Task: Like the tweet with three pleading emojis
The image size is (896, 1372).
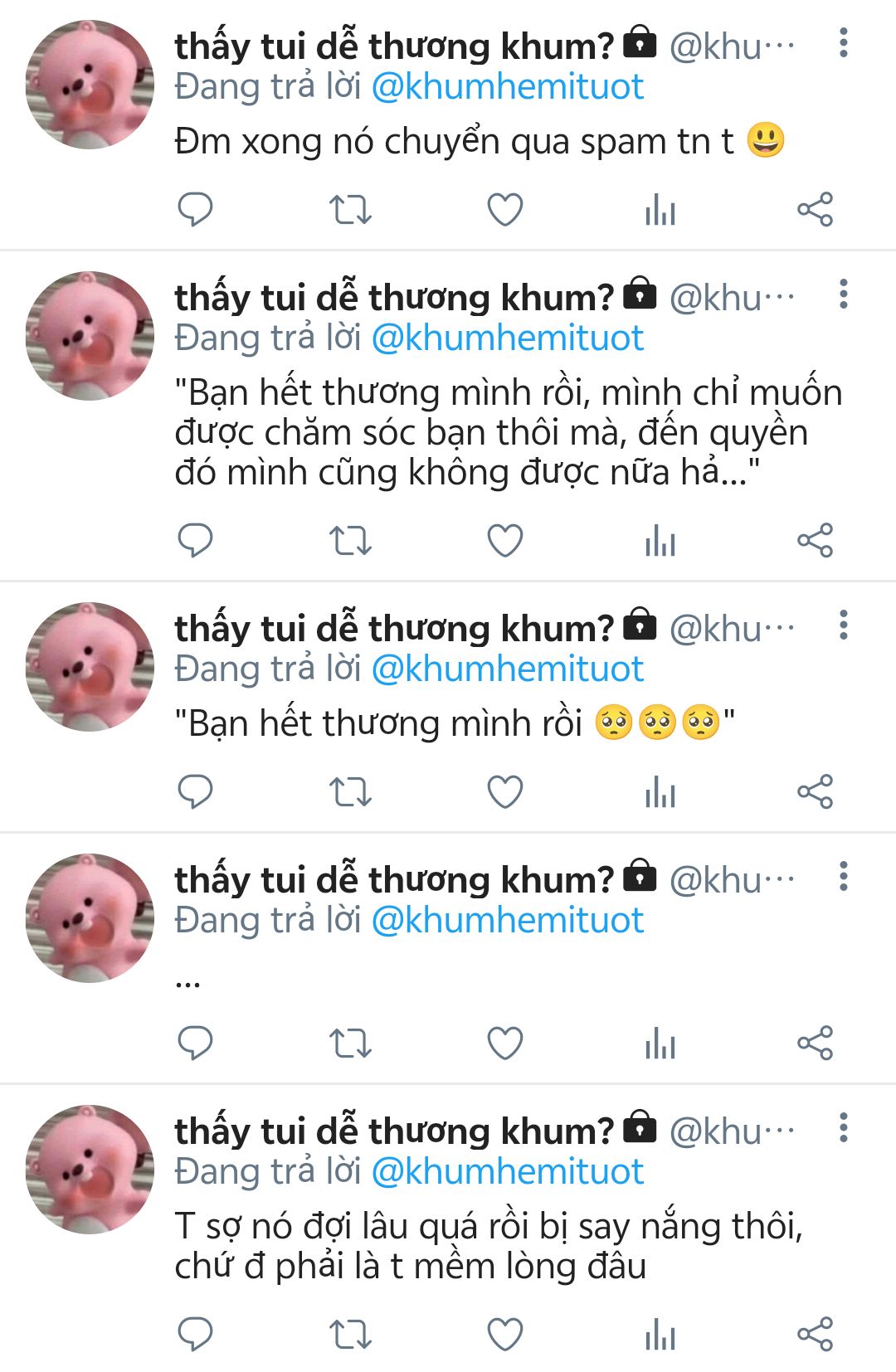Action: coord(504,791)
